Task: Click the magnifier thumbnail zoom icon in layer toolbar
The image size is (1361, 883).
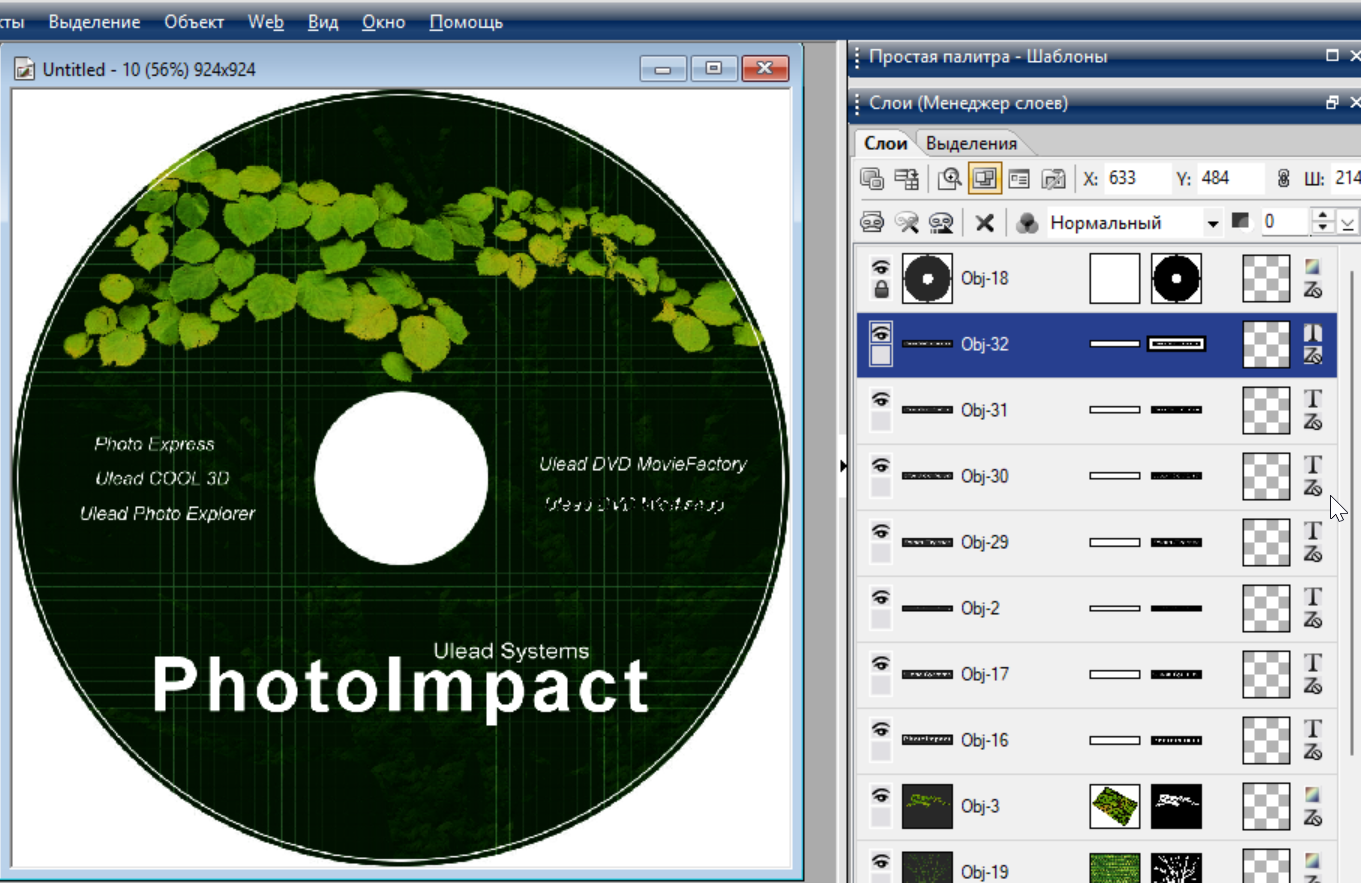Action: [950, 179]
